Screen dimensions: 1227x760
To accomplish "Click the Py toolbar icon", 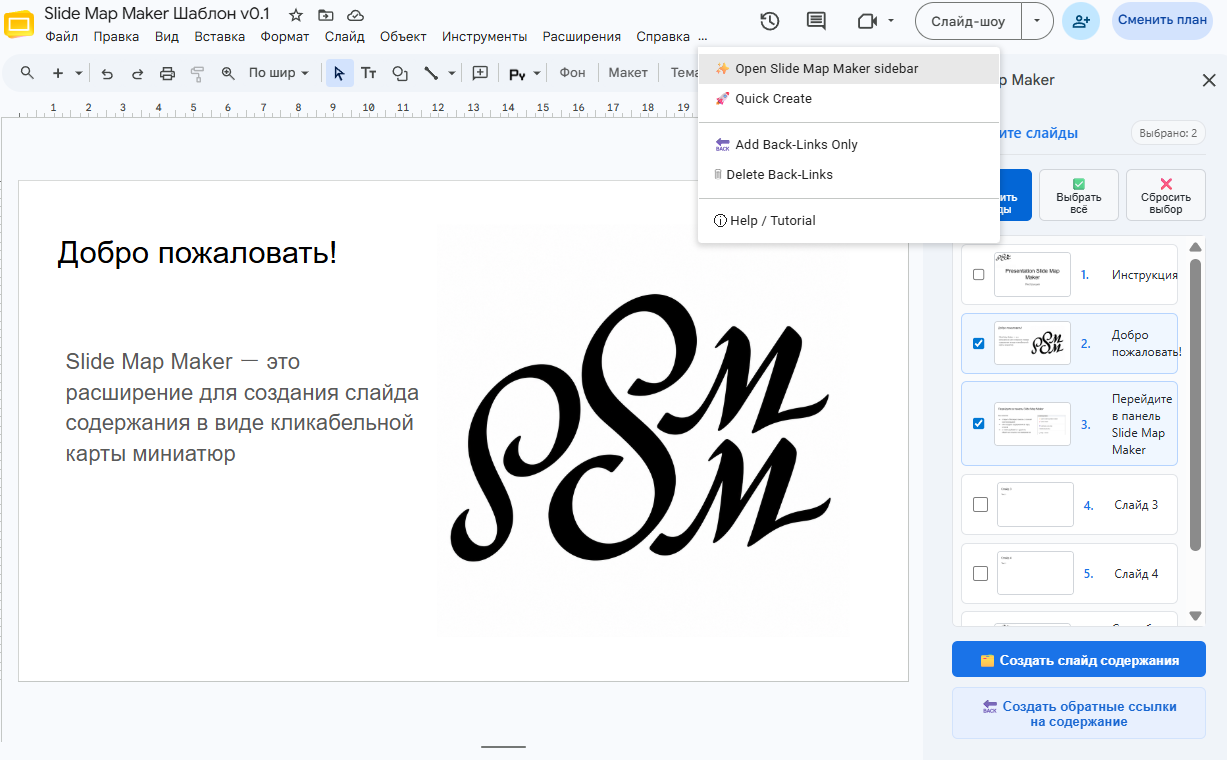I will click(517, 73).
